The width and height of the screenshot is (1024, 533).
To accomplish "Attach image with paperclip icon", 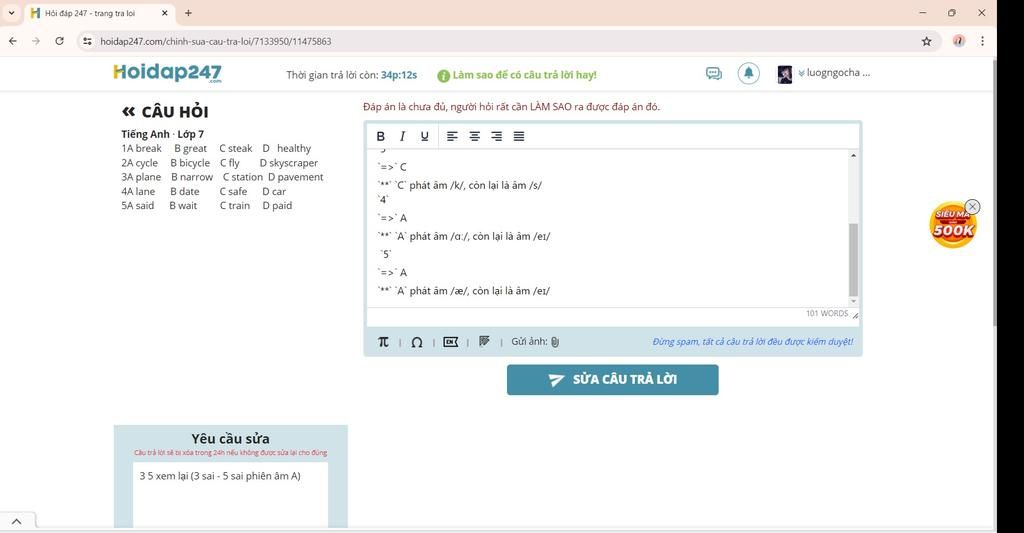I will click(x=555, y=342).
